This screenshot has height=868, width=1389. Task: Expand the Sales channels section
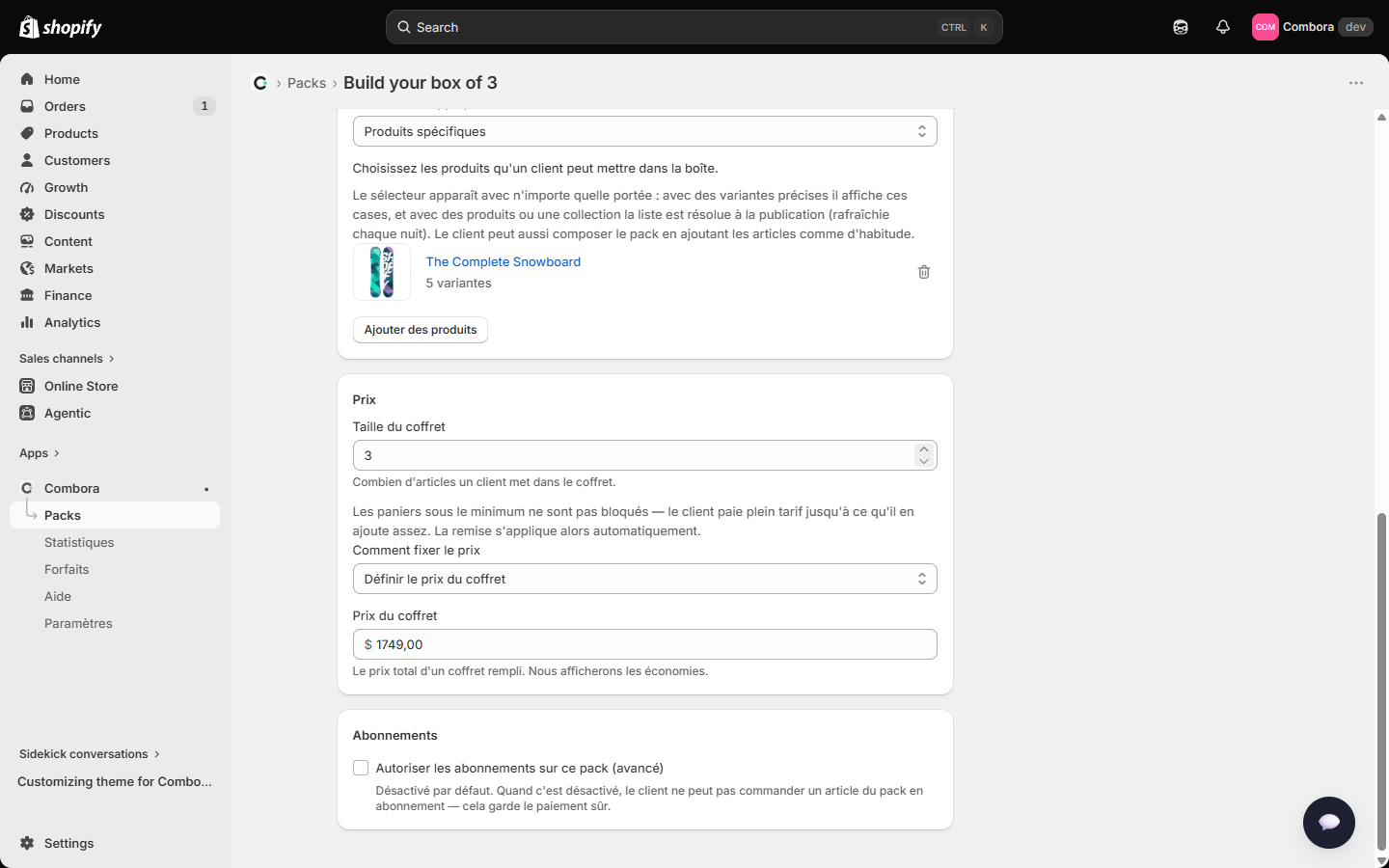pyautogui.click(x=67, y=359)
